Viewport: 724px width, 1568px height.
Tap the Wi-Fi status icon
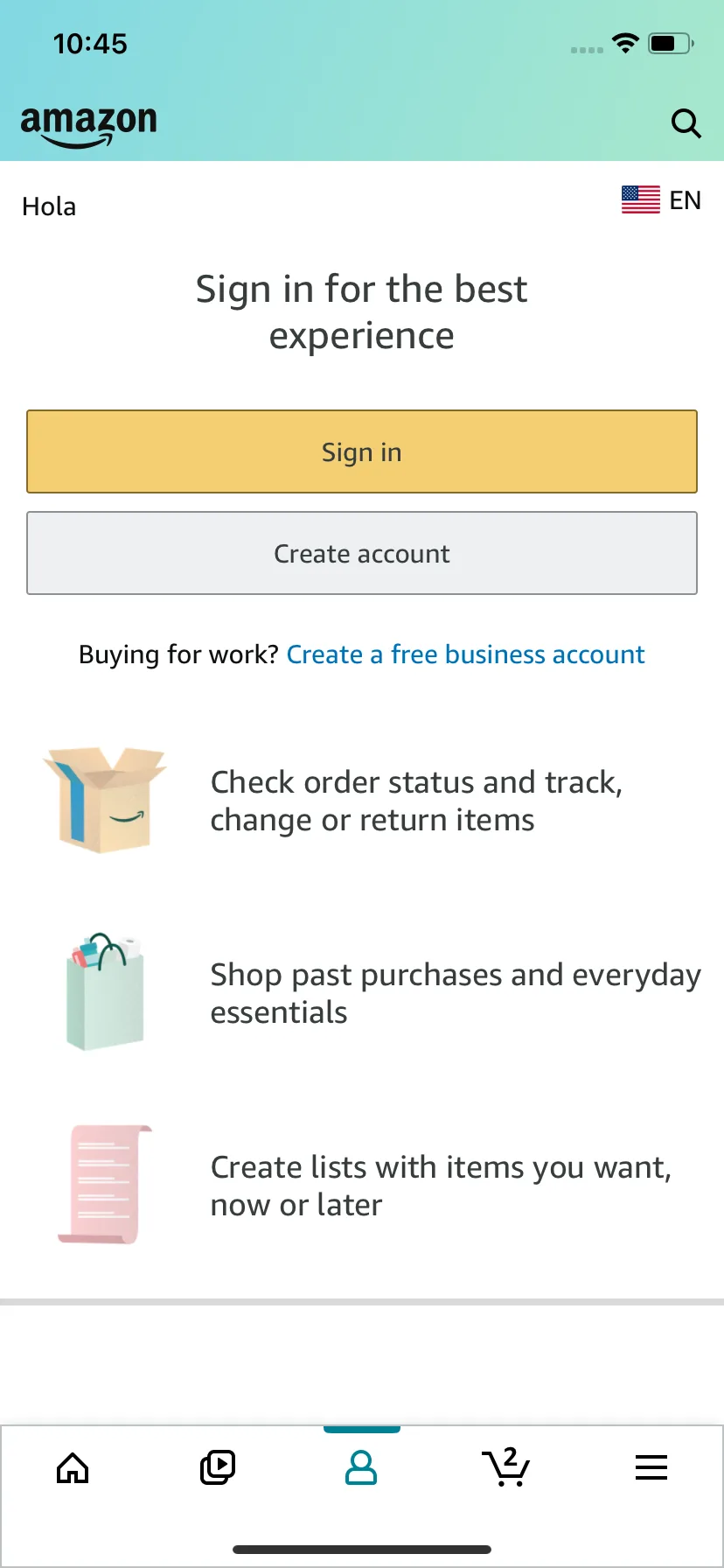pos(625,43)
